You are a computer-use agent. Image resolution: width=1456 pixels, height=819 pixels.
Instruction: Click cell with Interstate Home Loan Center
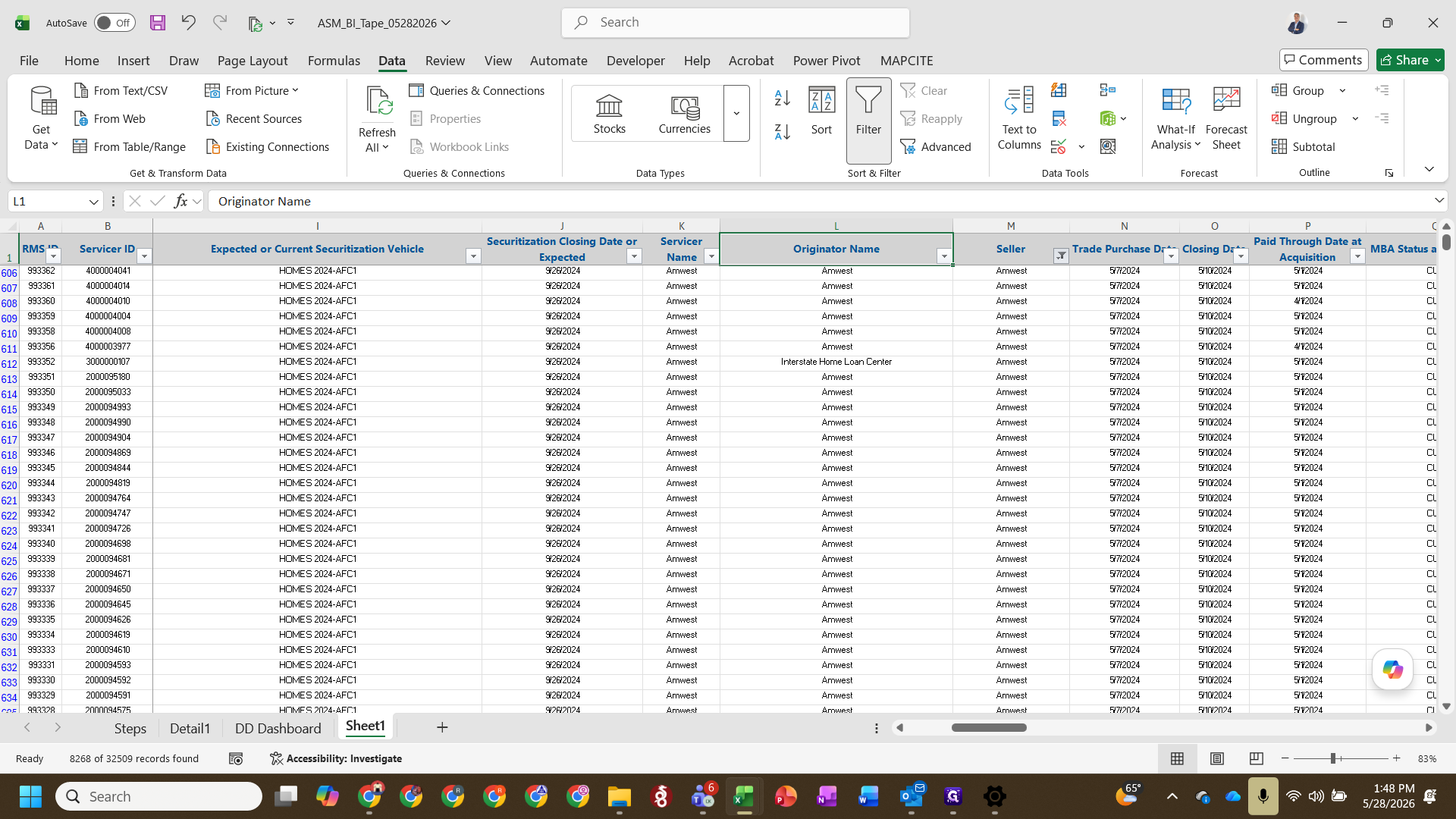(836, 362)
